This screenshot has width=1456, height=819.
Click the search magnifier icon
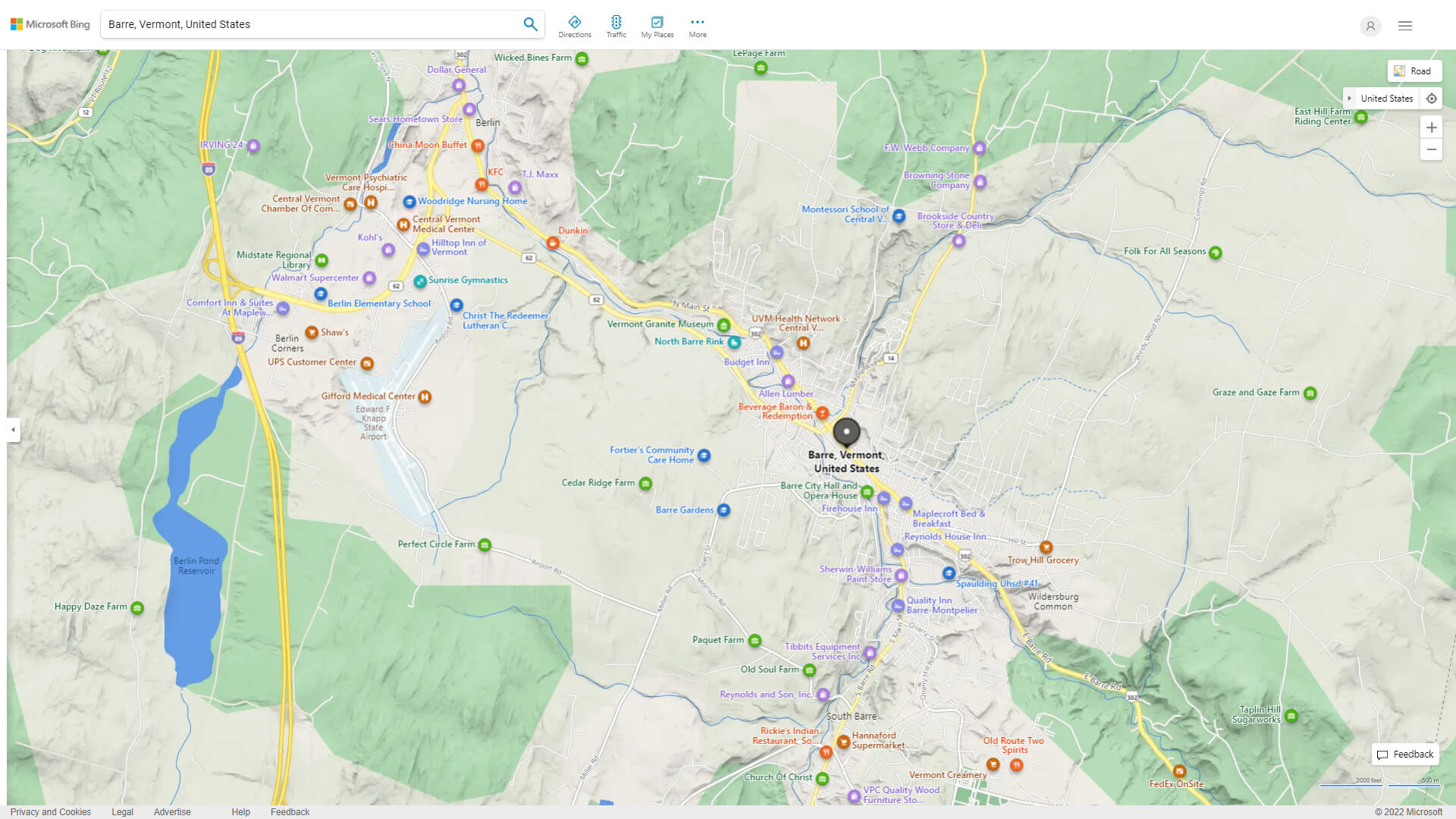530,24
